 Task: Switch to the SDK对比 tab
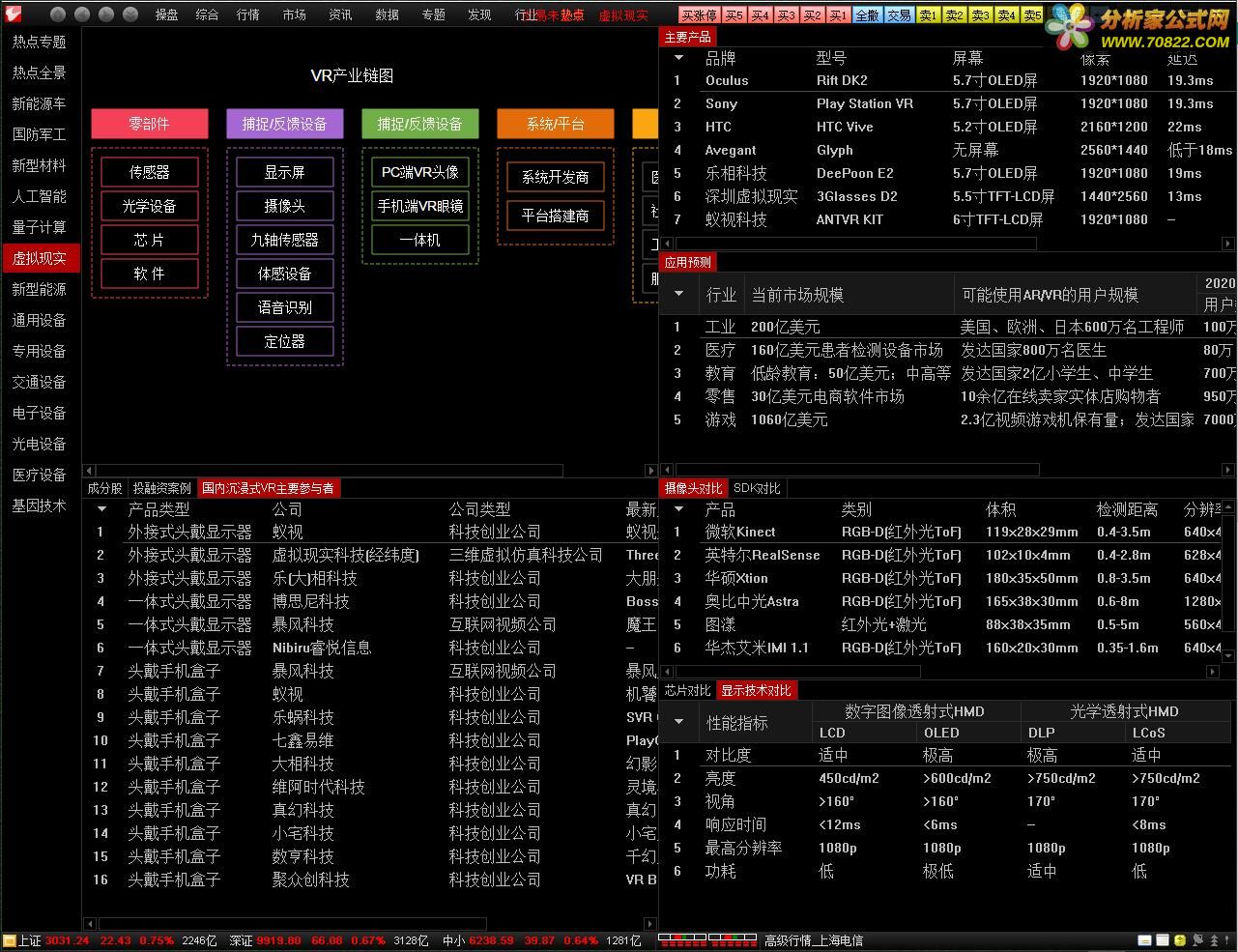(757, 488)
